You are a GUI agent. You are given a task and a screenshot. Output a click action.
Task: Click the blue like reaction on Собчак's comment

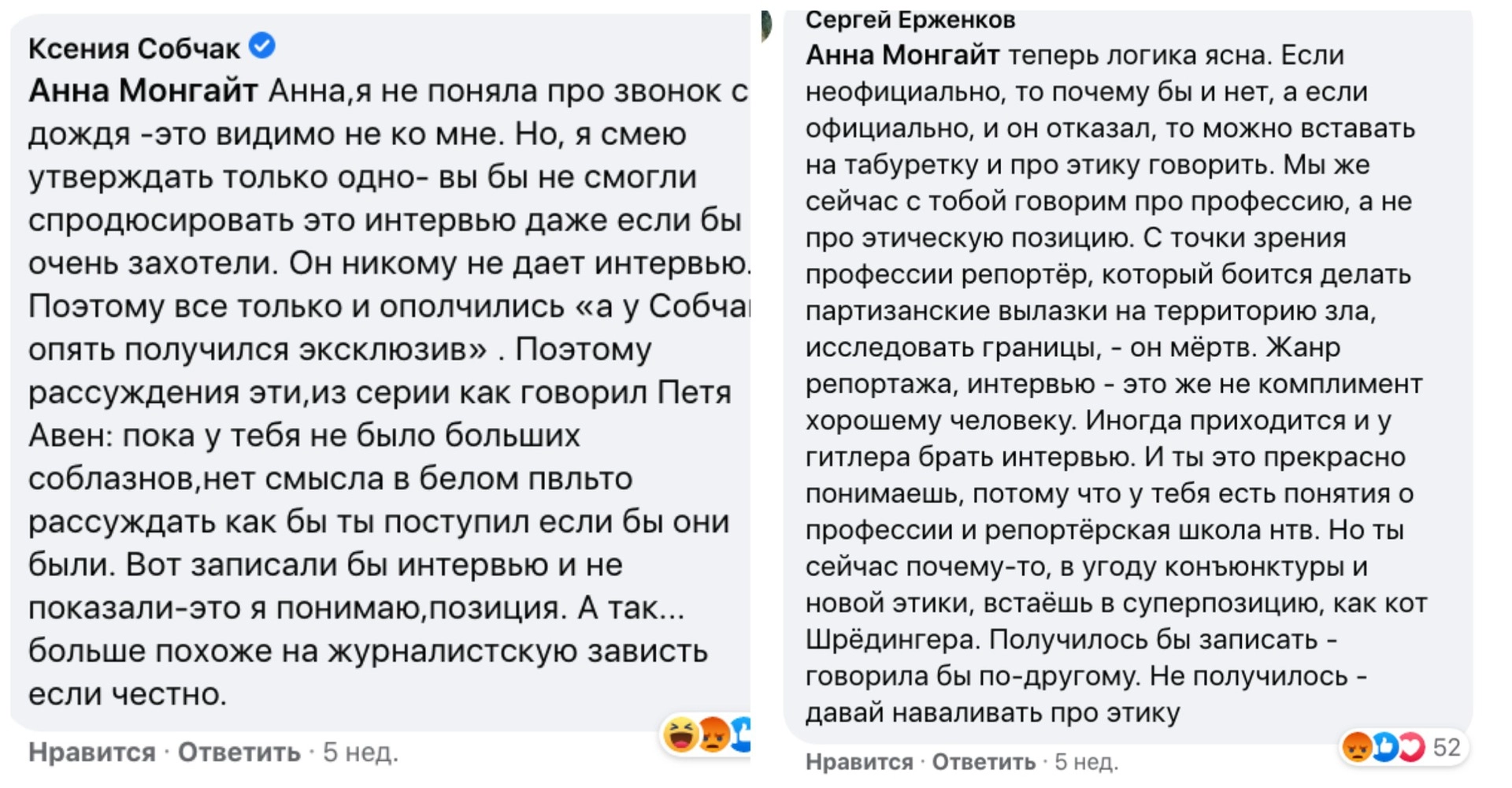pos(741,734)
